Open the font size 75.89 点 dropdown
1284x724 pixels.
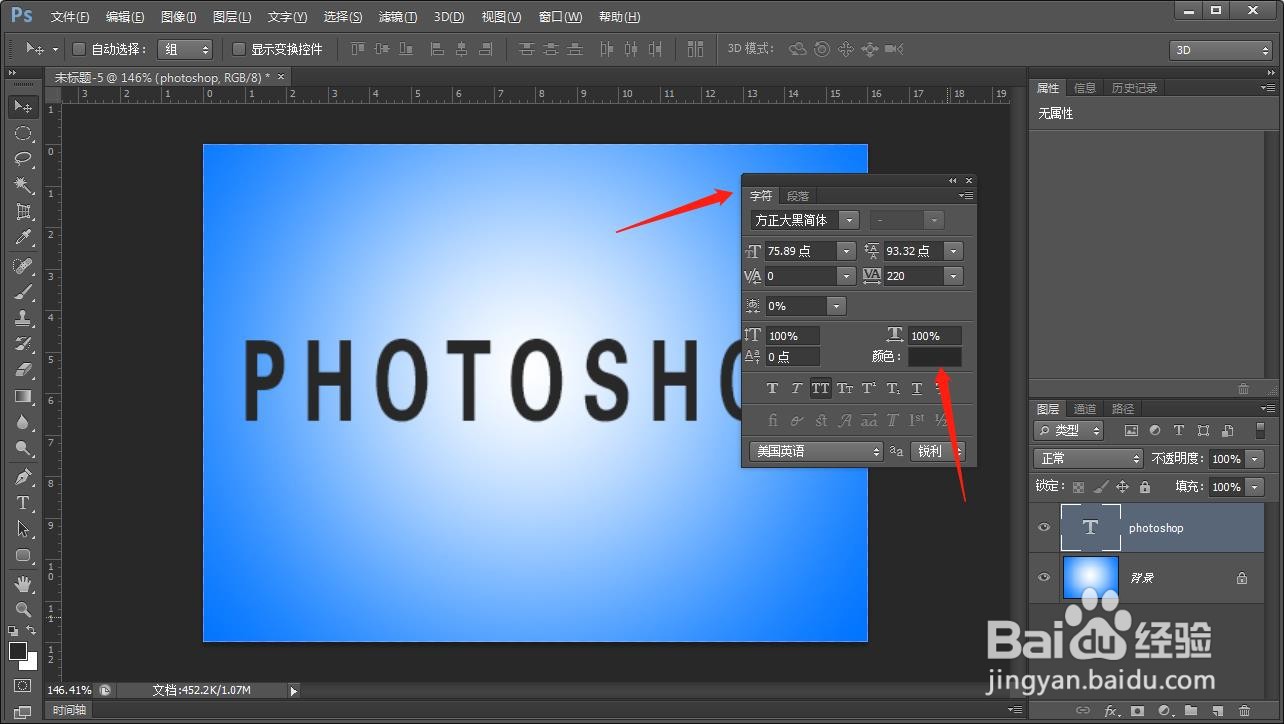[x=847, y=251]
